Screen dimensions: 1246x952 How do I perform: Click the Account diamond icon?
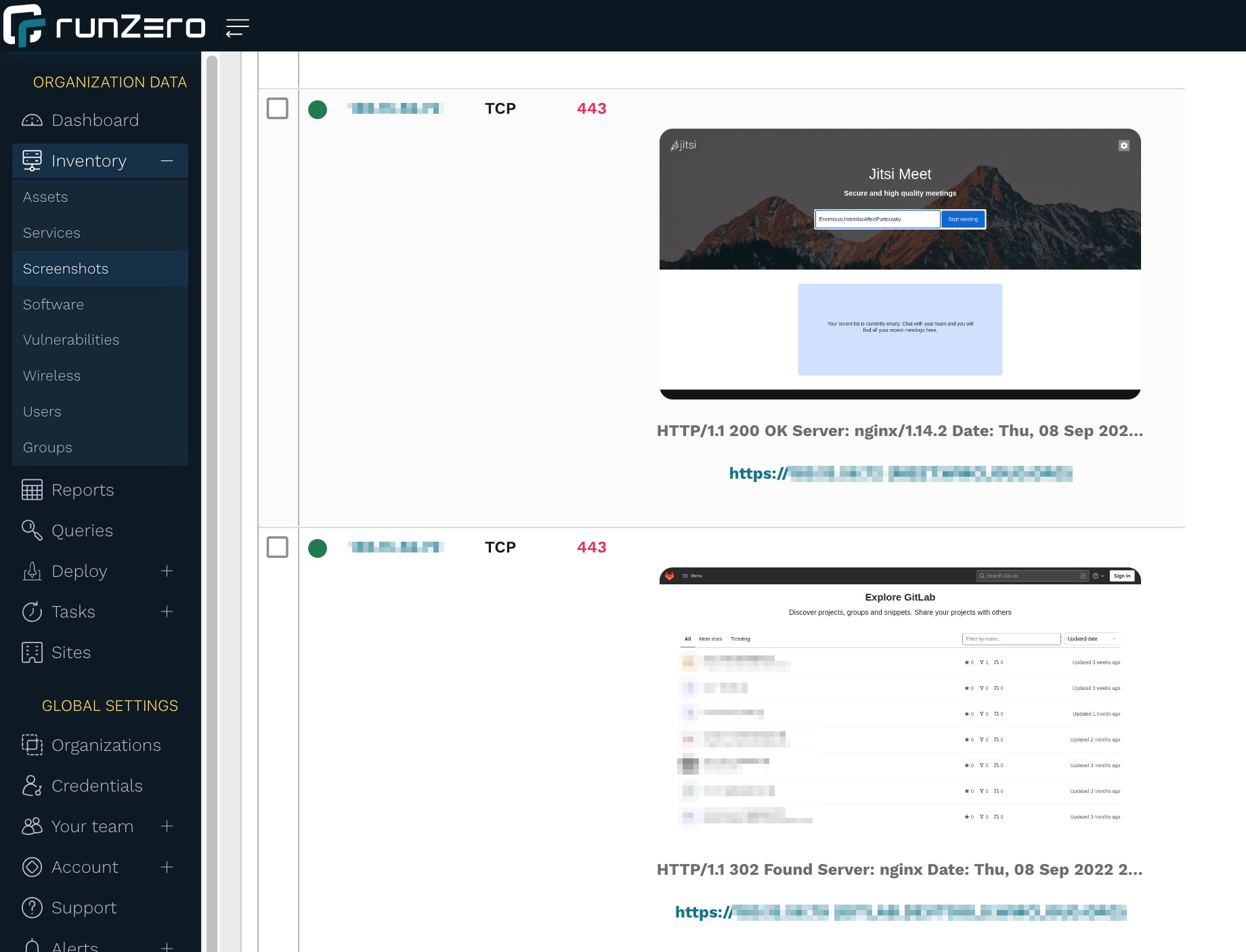tap(32, 867)
